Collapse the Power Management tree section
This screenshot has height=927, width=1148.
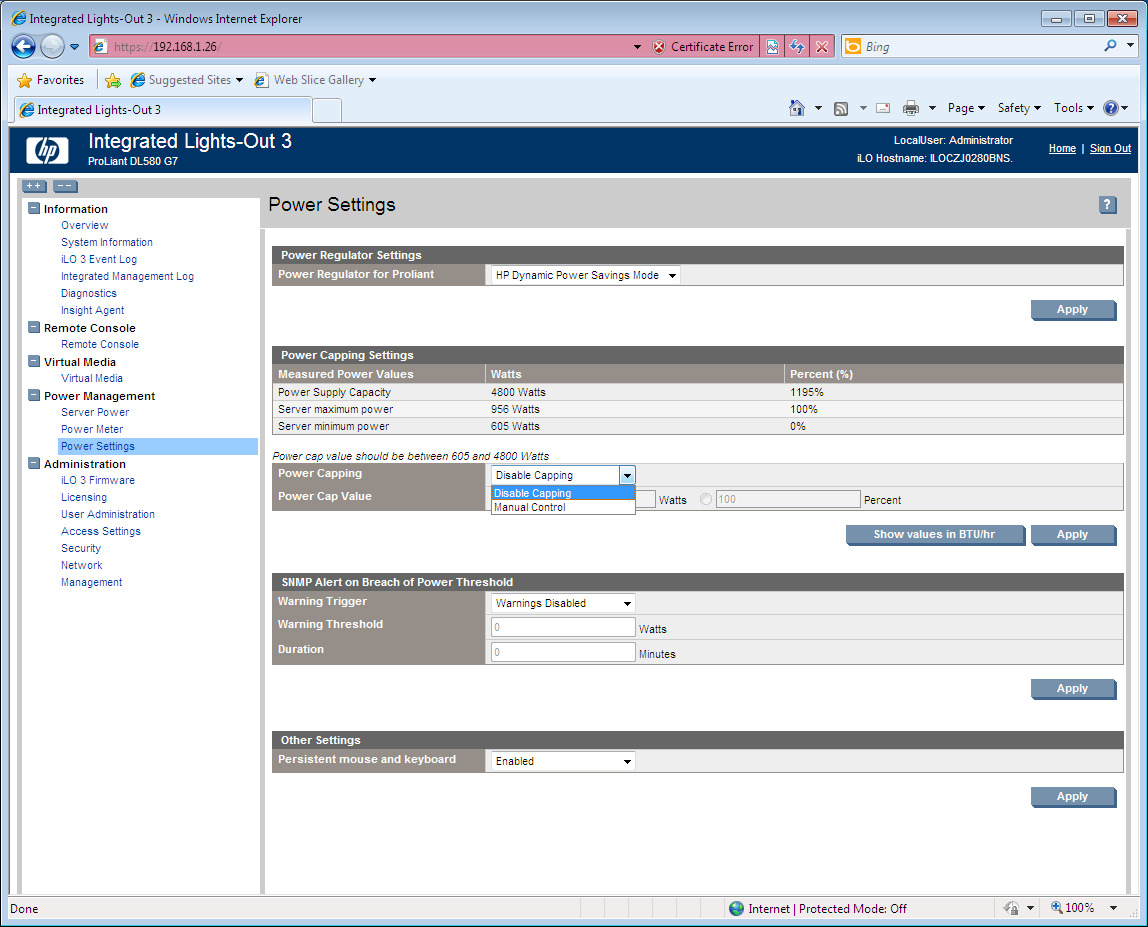click(34, 395)
